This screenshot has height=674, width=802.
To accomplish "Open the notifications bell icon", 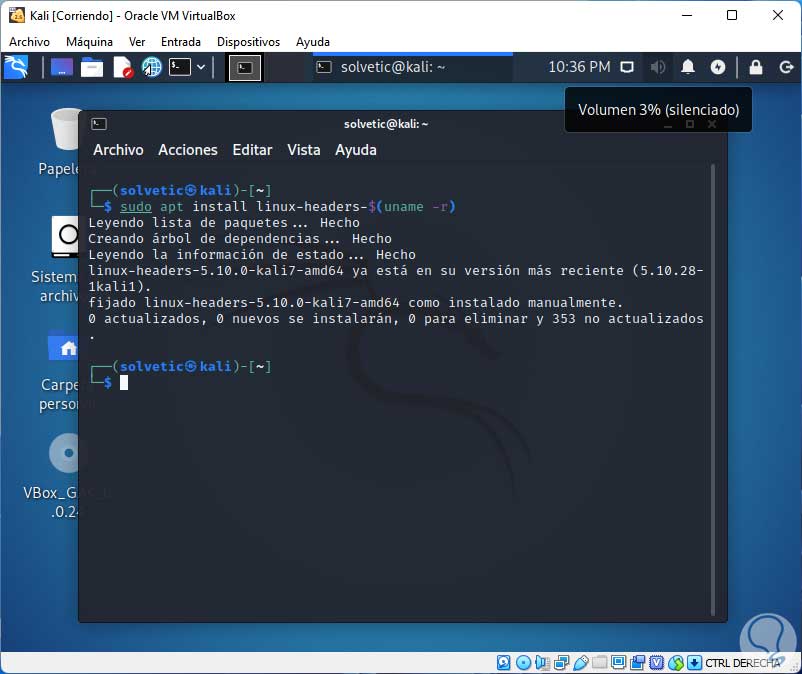I will (688, 67).
